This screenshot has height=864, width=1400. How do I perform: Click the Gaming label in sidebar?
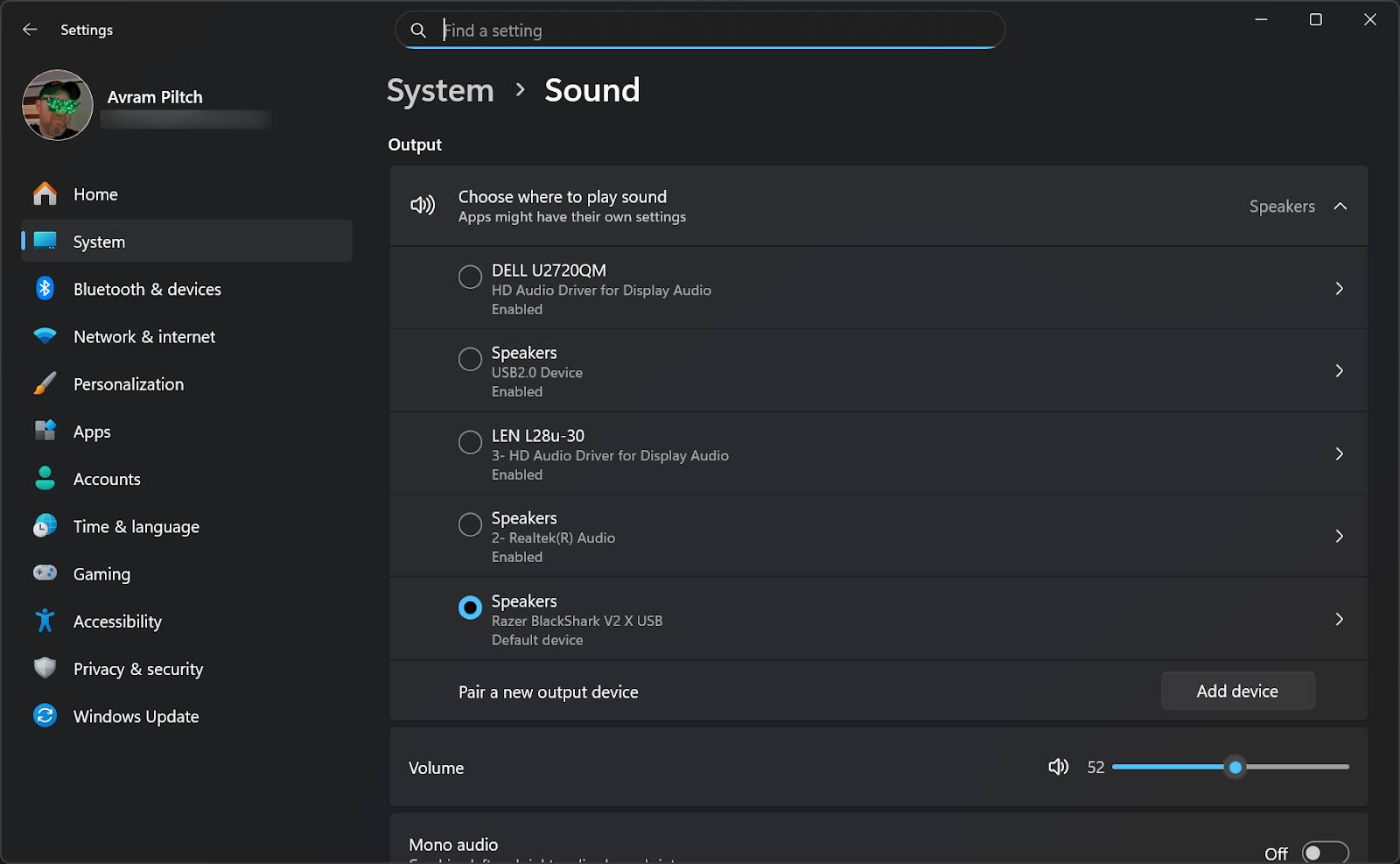[101, 573]
